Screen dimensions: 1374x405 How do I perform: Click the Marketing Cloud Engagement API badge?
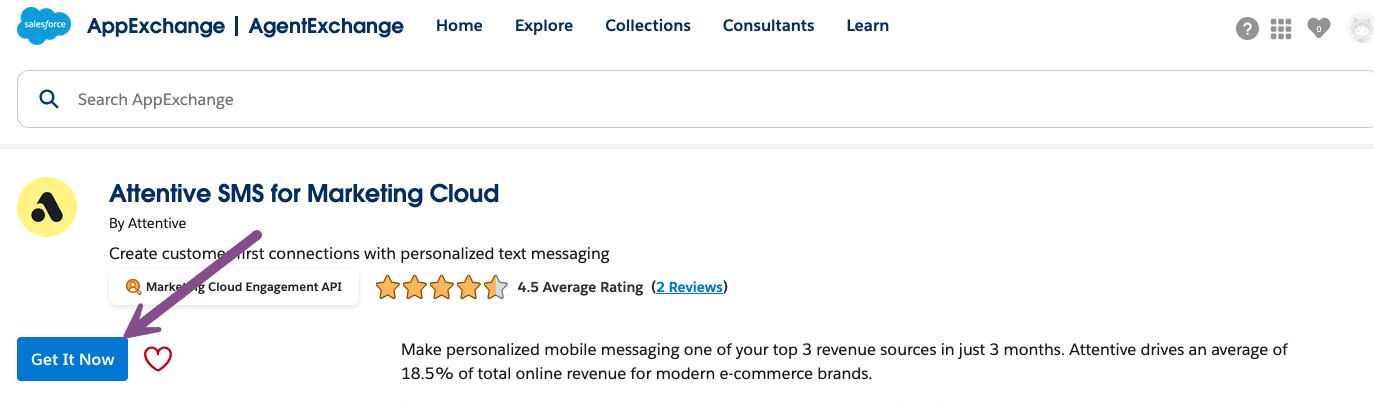tap(234, 287)
